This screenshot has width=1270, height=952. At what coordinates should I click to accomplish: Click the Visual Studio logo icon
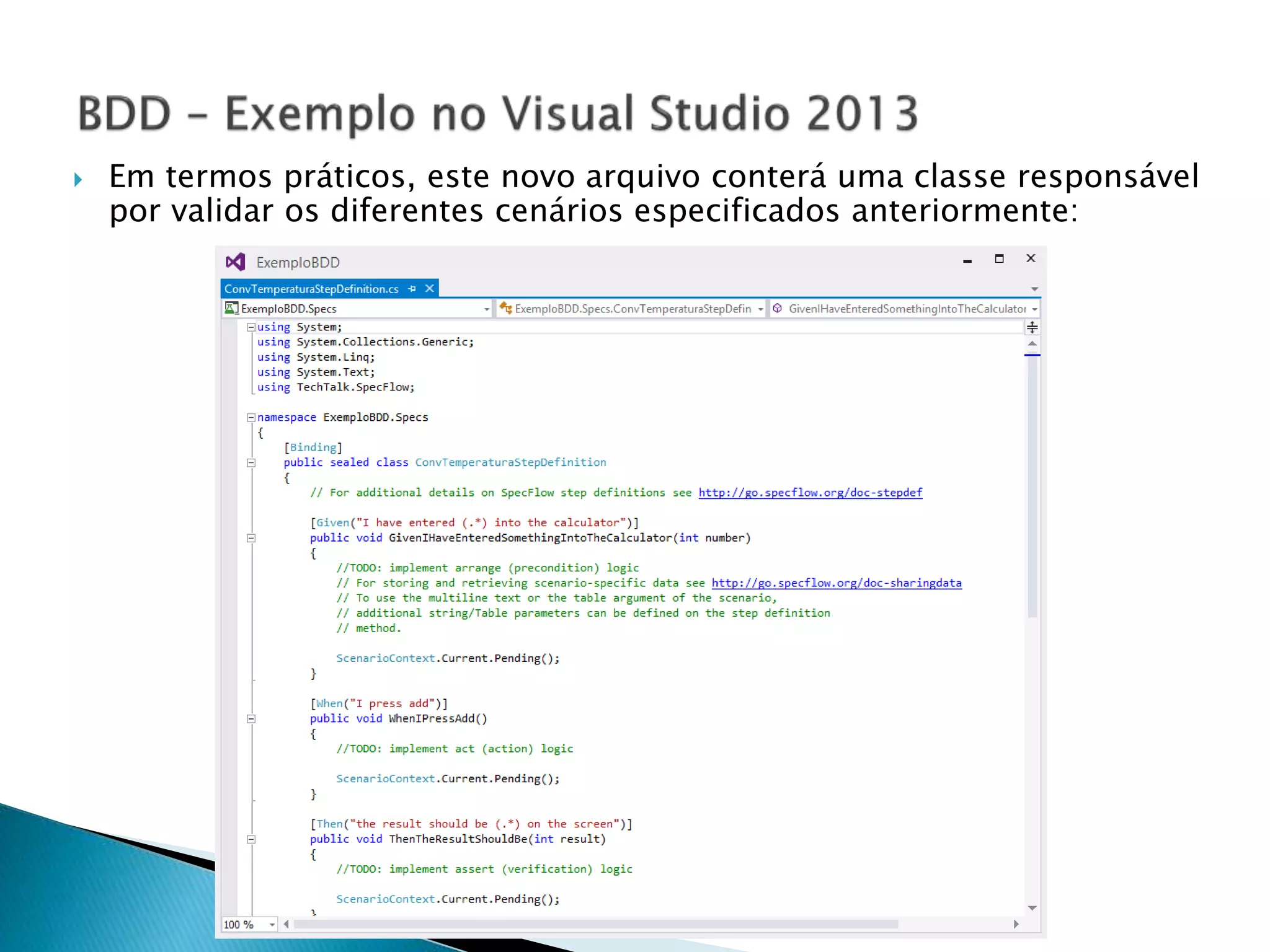click(x=236, y=262)
